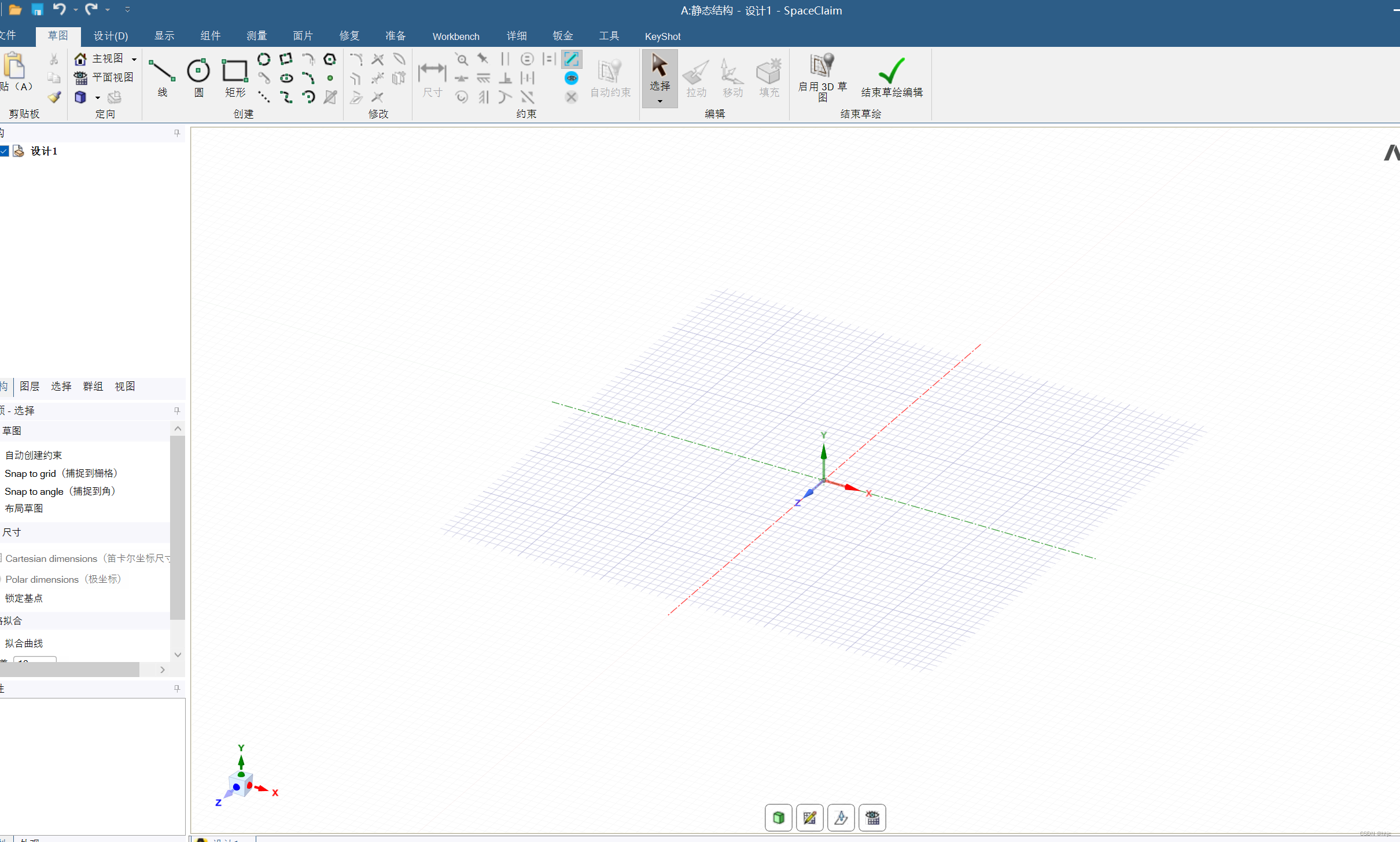Click the 启用 3D 草图 icon

822,65
